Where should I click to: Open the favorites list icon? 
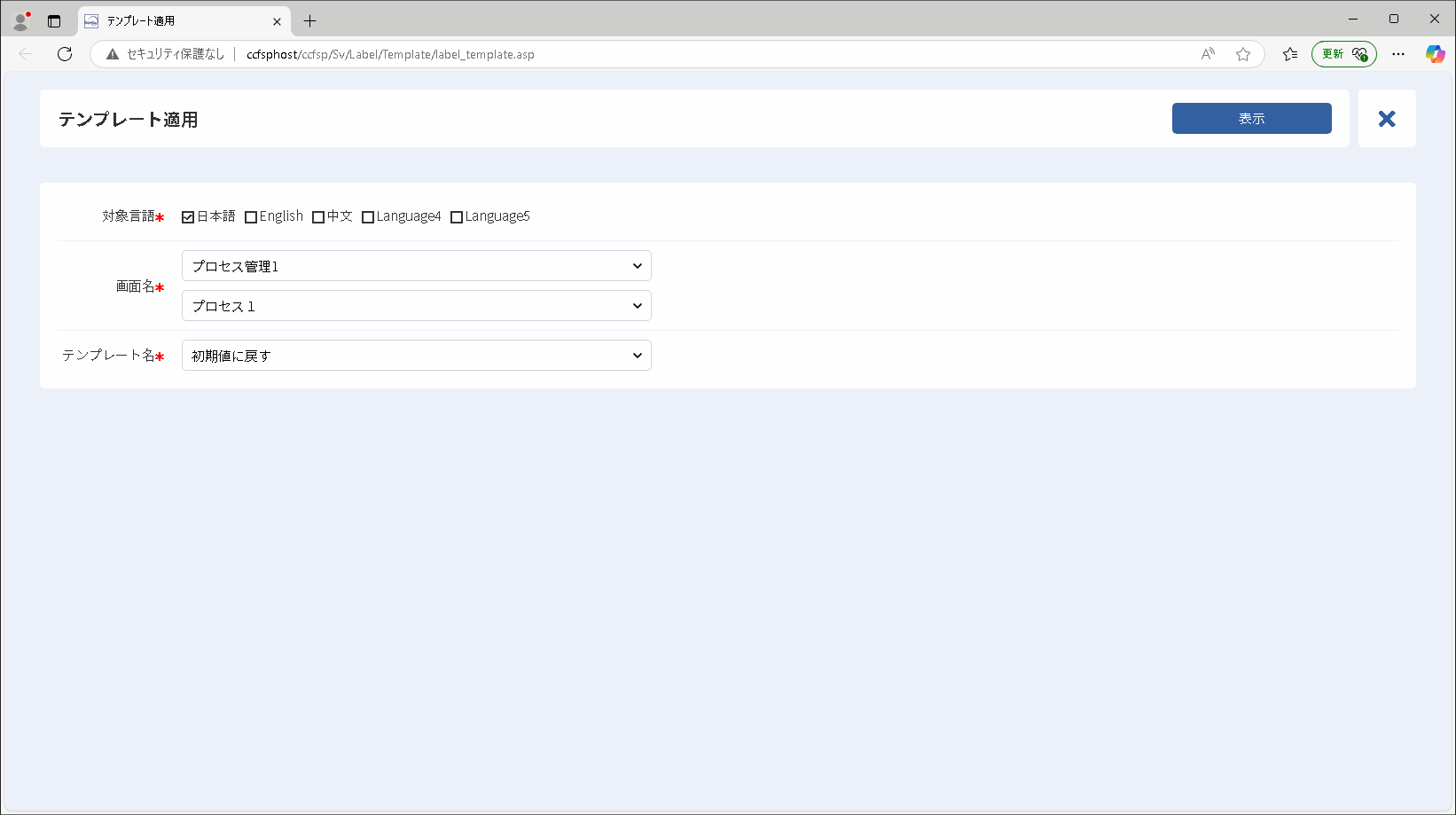(x=1290, y=54)
